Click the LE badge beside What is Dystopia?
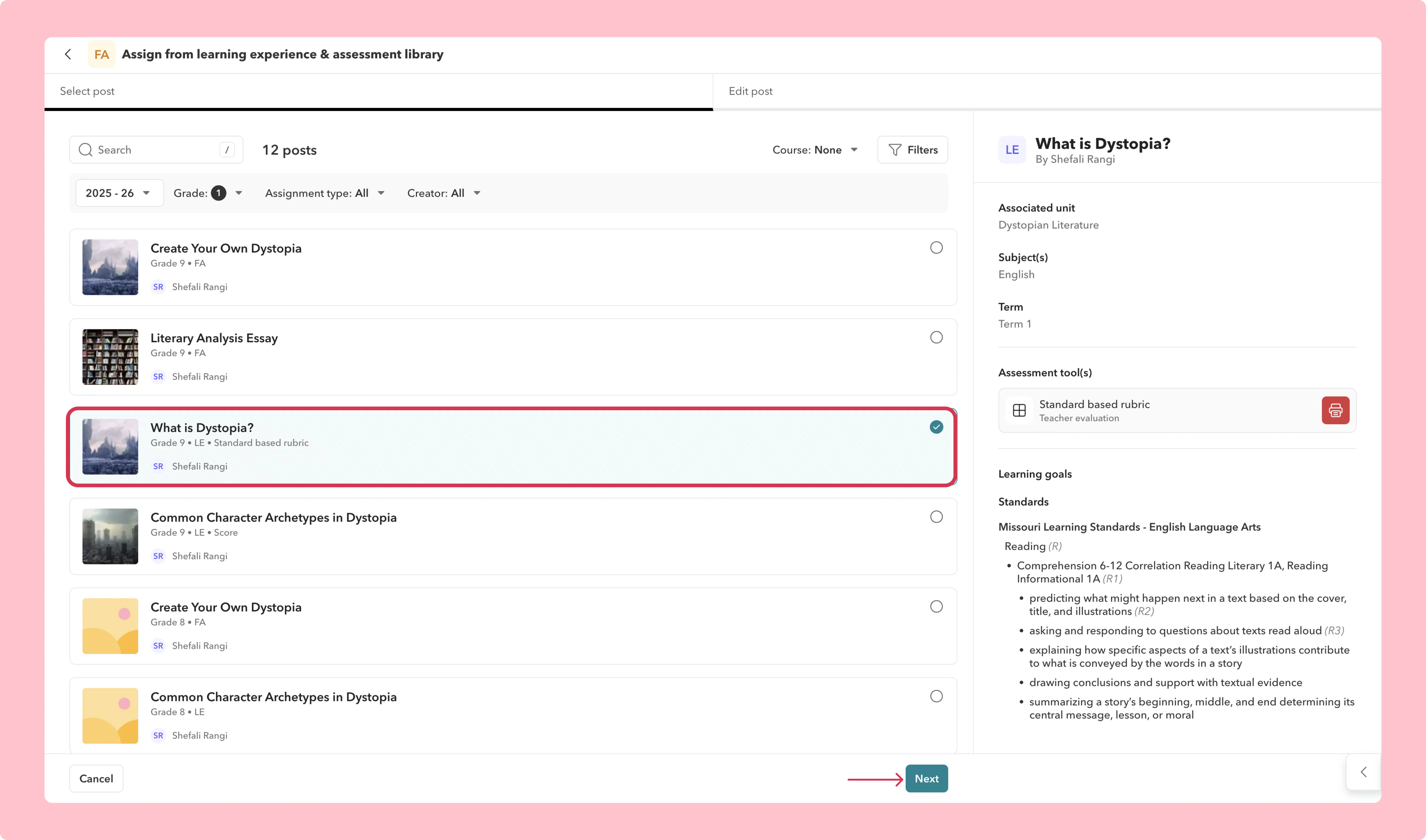 [x=1012, y=149]
